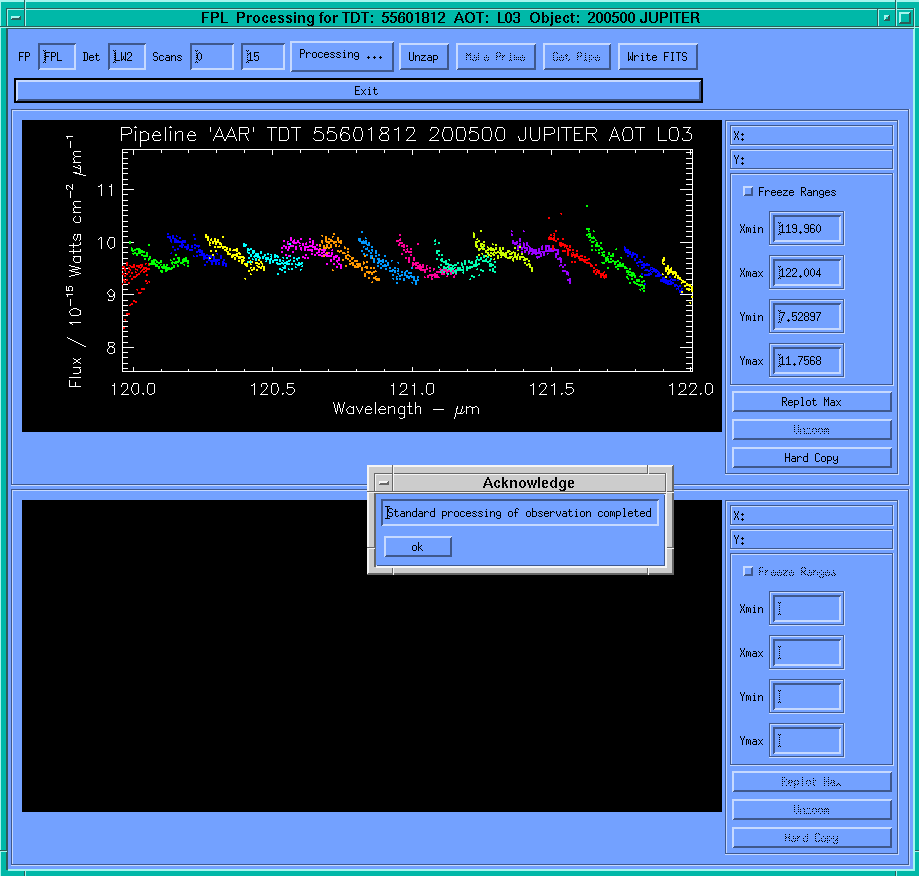Select the Ymax field showing 11.7568

(x=806, y=361)
